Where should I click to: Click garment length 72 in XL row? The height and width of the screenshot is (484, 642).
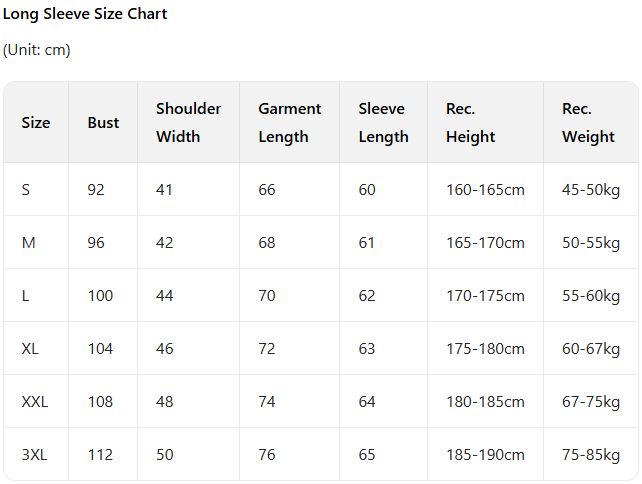tap(267, 349)
